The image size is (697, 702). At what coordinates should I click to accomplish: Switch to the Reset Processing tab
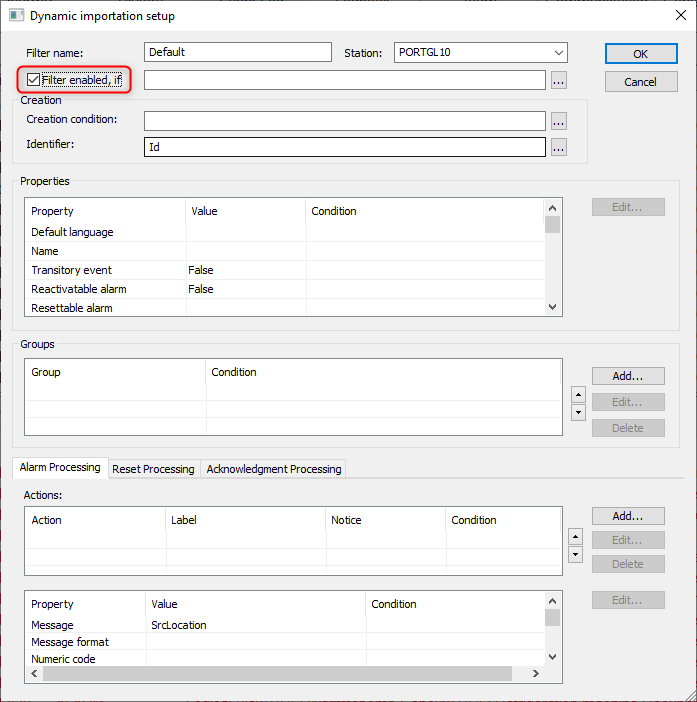tap(153, 469)
